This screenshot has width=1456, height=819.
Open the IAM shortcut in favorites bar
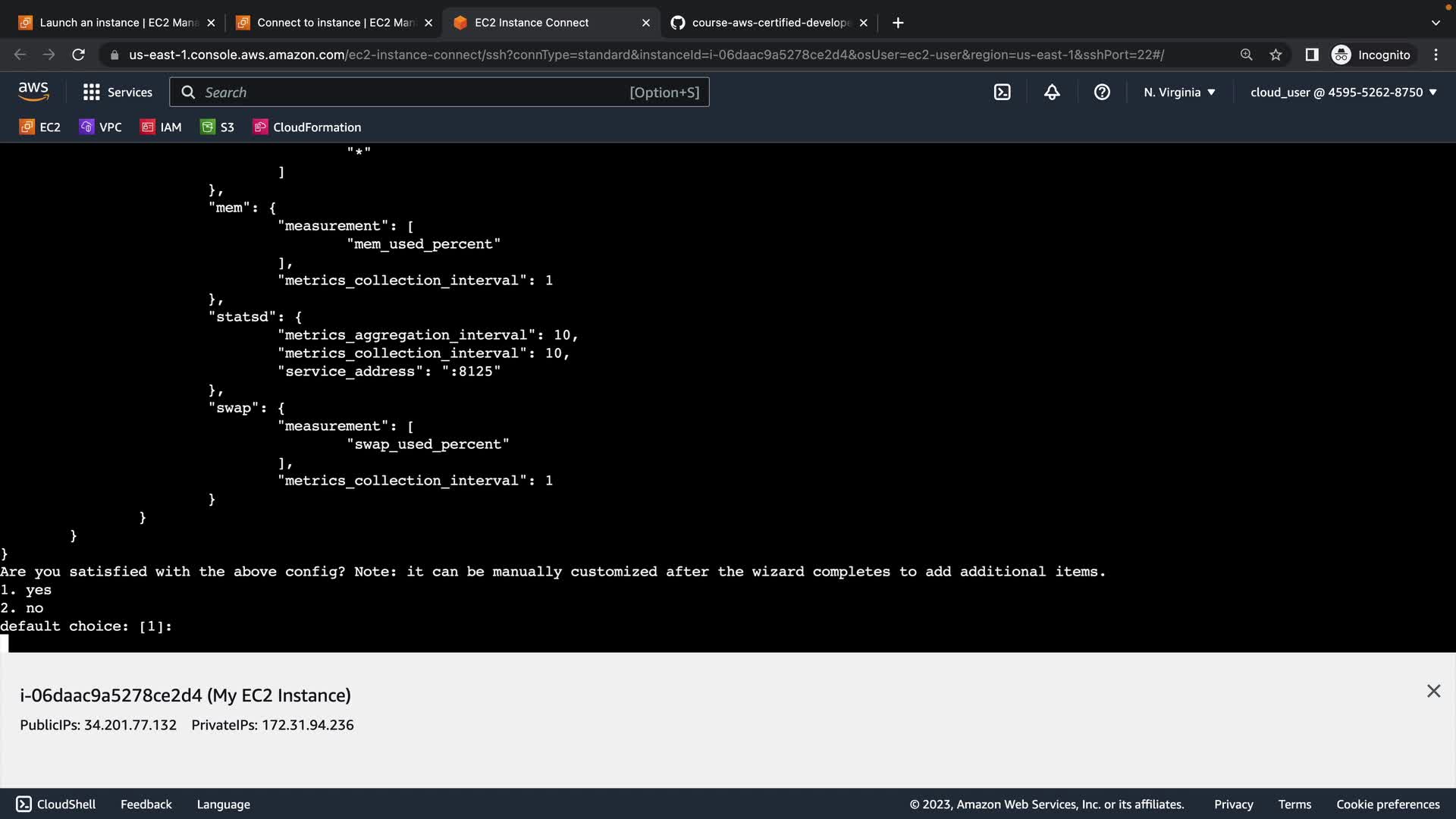(161, 127)
